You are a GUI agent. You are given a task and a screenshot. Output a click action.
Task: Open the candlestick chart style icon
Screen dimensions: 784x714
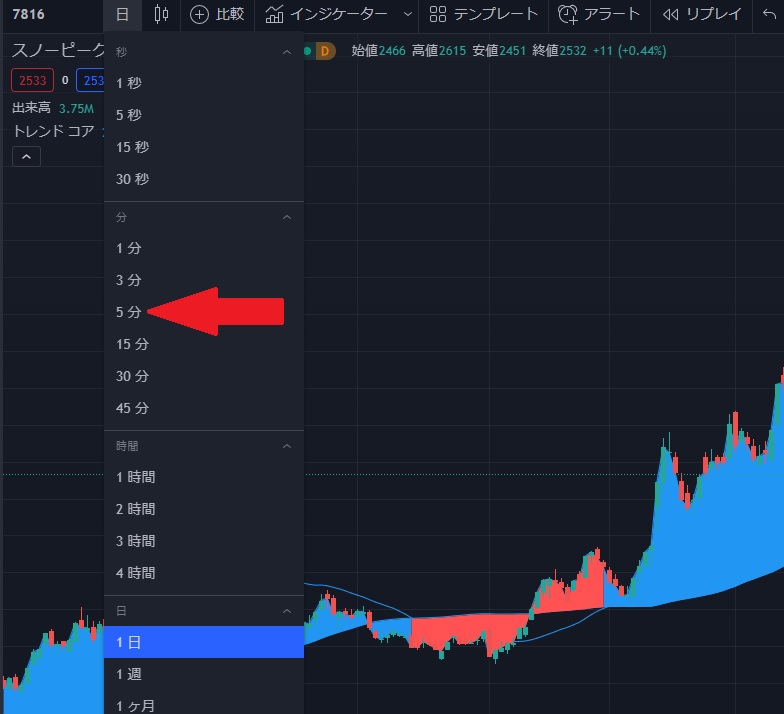161,14
